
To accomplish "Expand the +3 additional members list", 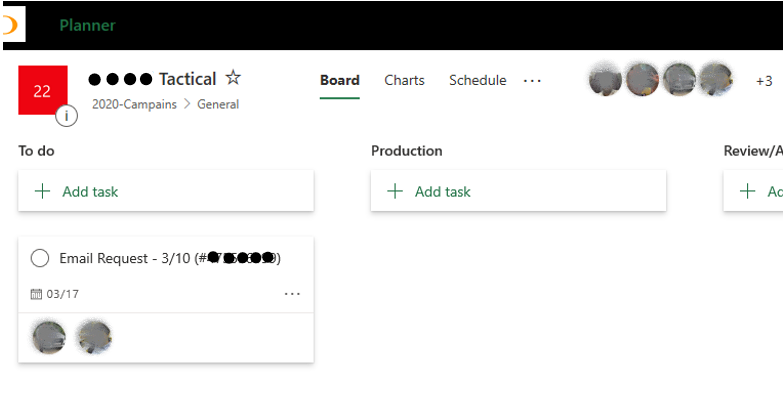I will pos(764,81).
